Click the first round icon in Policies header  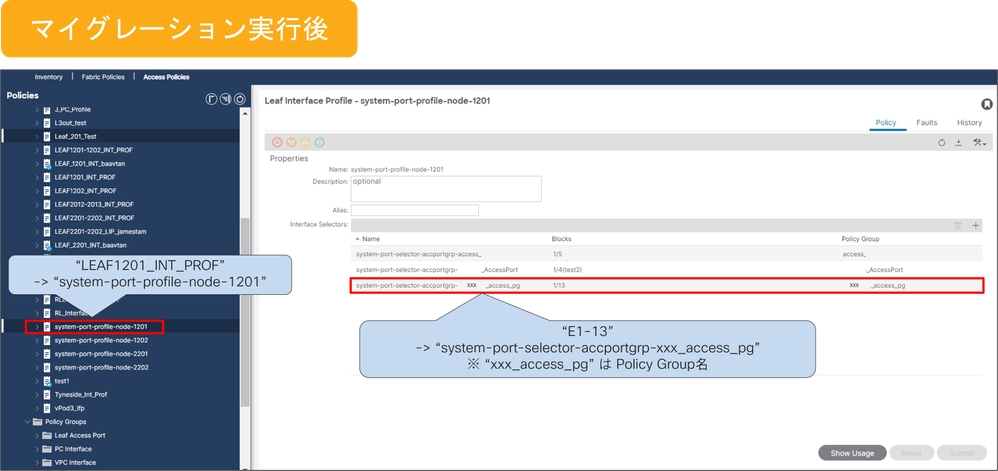pyautogui.click(x=211, y=99)
